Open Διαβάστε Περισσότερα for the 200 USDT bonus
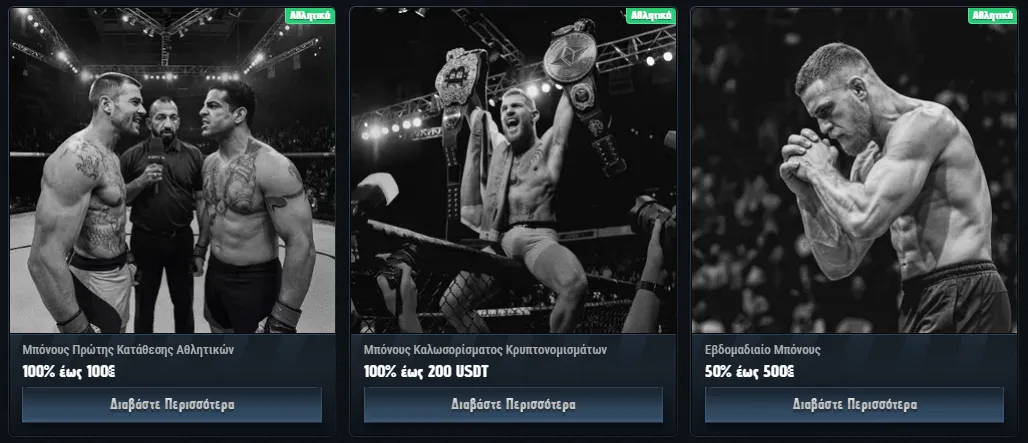Image resolution: width=1028 pixels, height=443 pixels. 513,404
